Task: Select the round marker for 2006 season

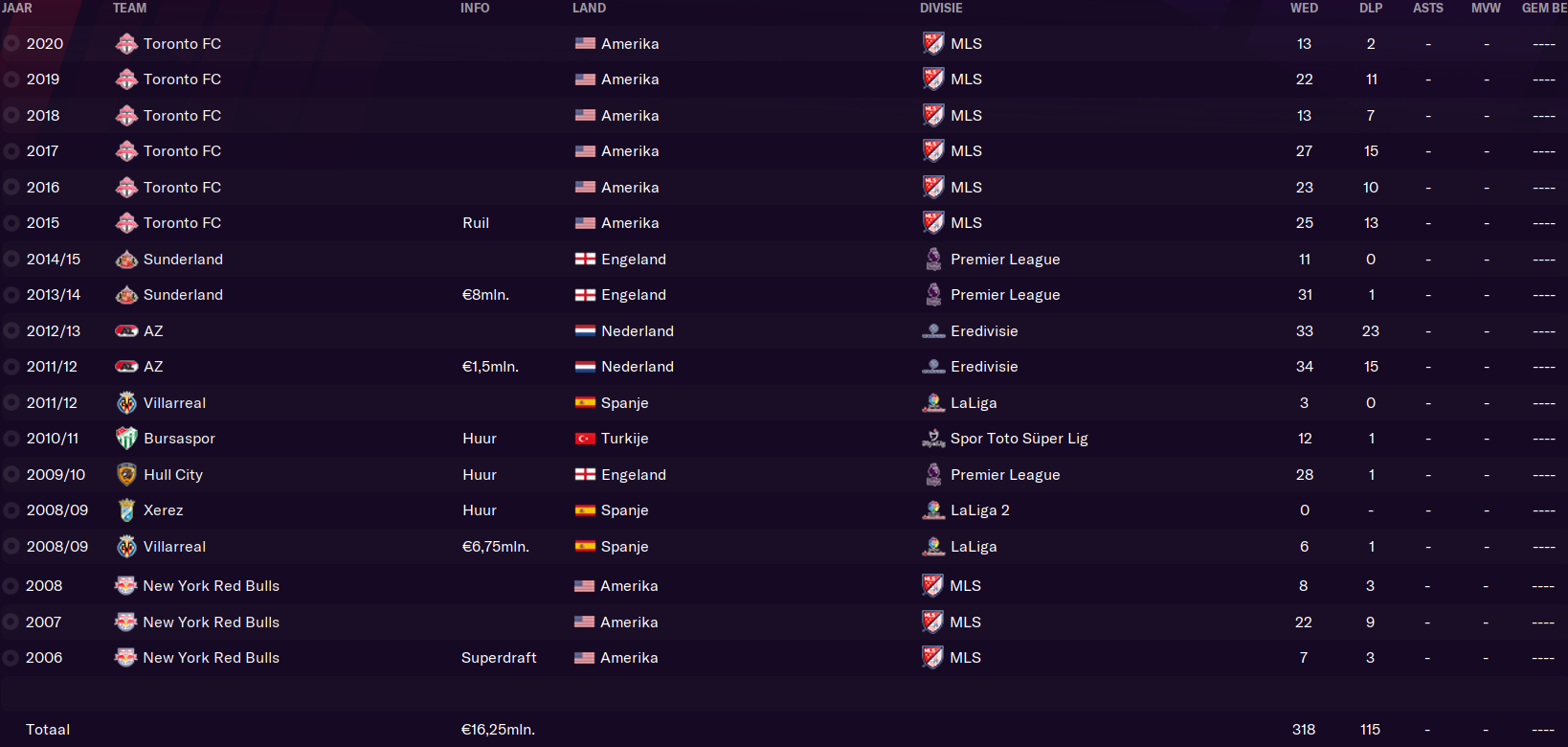Action: coord(11,658)
